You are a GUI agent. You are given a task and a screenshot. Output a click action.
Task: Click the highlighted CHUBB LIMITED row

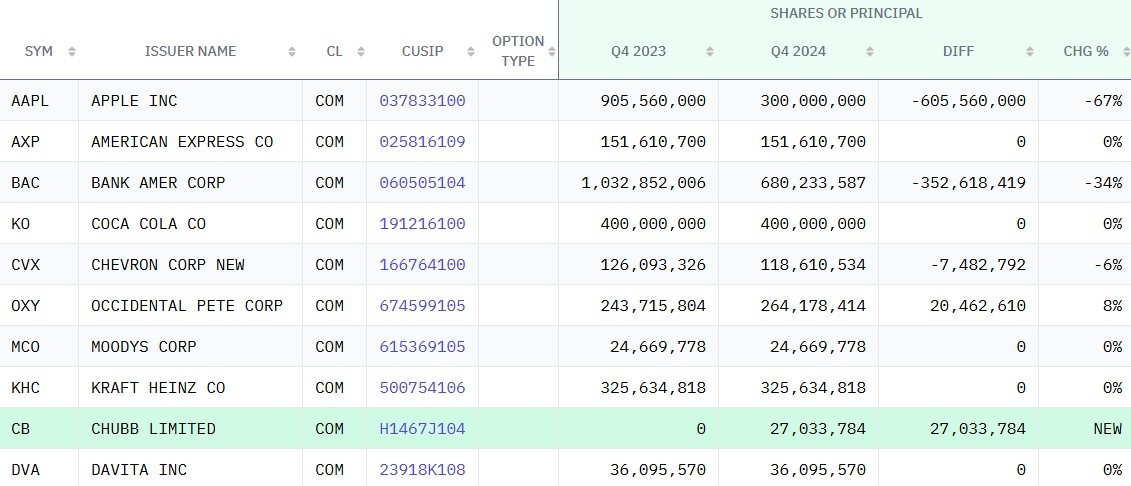click(153, 429)
